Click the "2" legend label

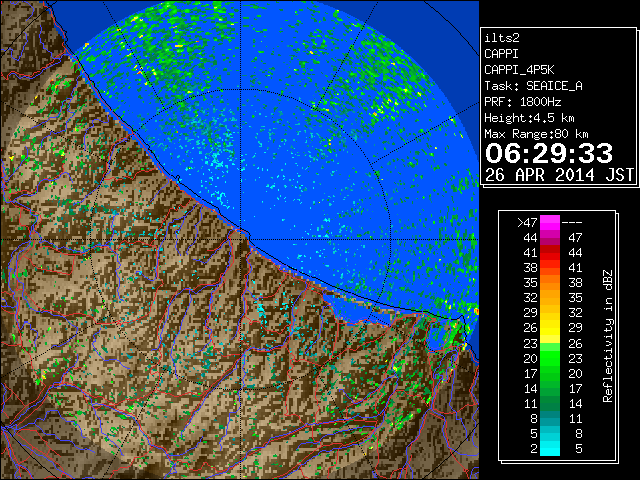pos(534,449)
